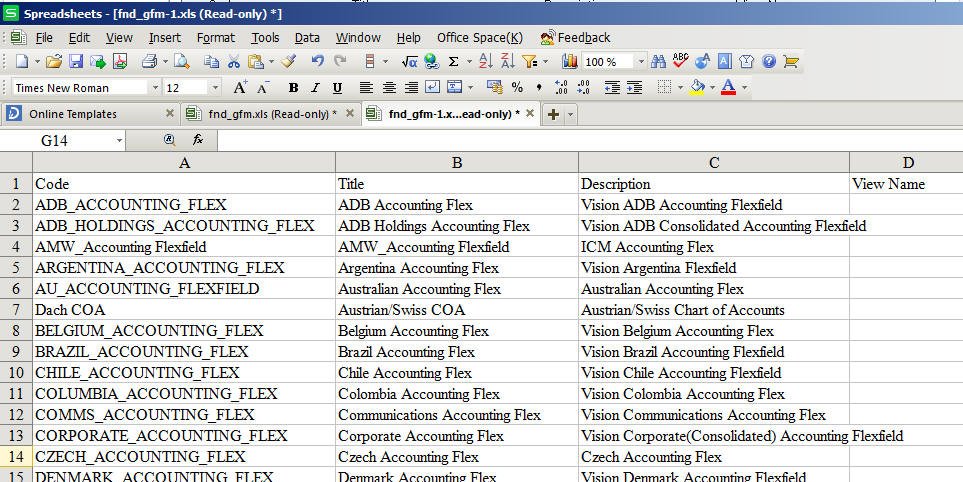Toggle italic formatting
The height and width of the screenshot is (482, 963).
(x=315, y=88)
